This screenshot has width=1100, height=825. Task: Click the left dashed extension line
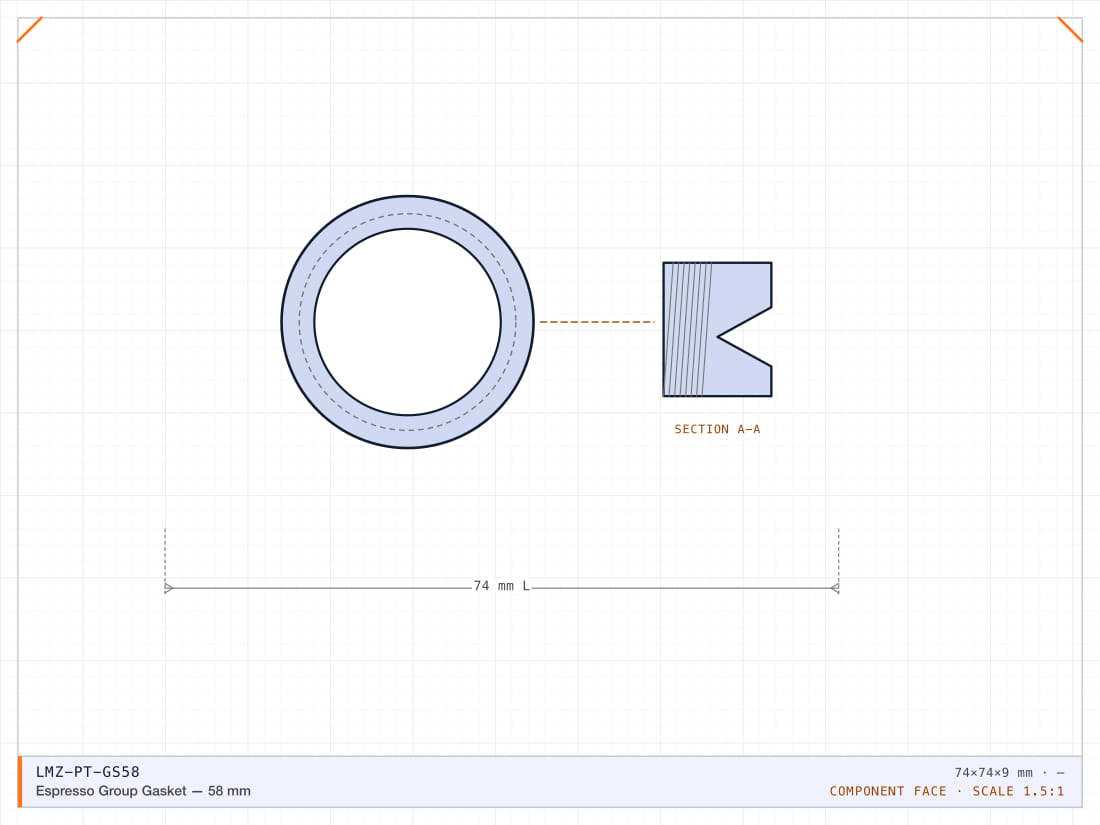(165, 558)
